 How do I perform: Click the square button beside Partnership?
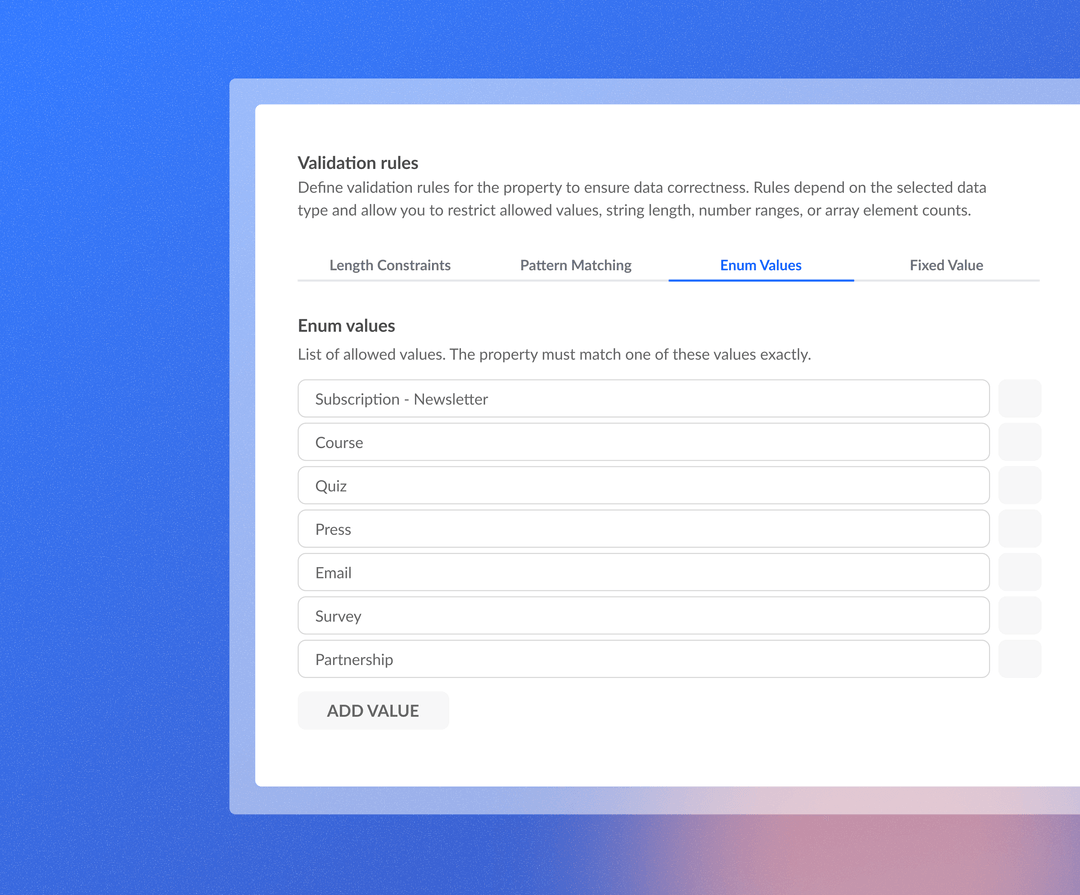[1019, 659]
